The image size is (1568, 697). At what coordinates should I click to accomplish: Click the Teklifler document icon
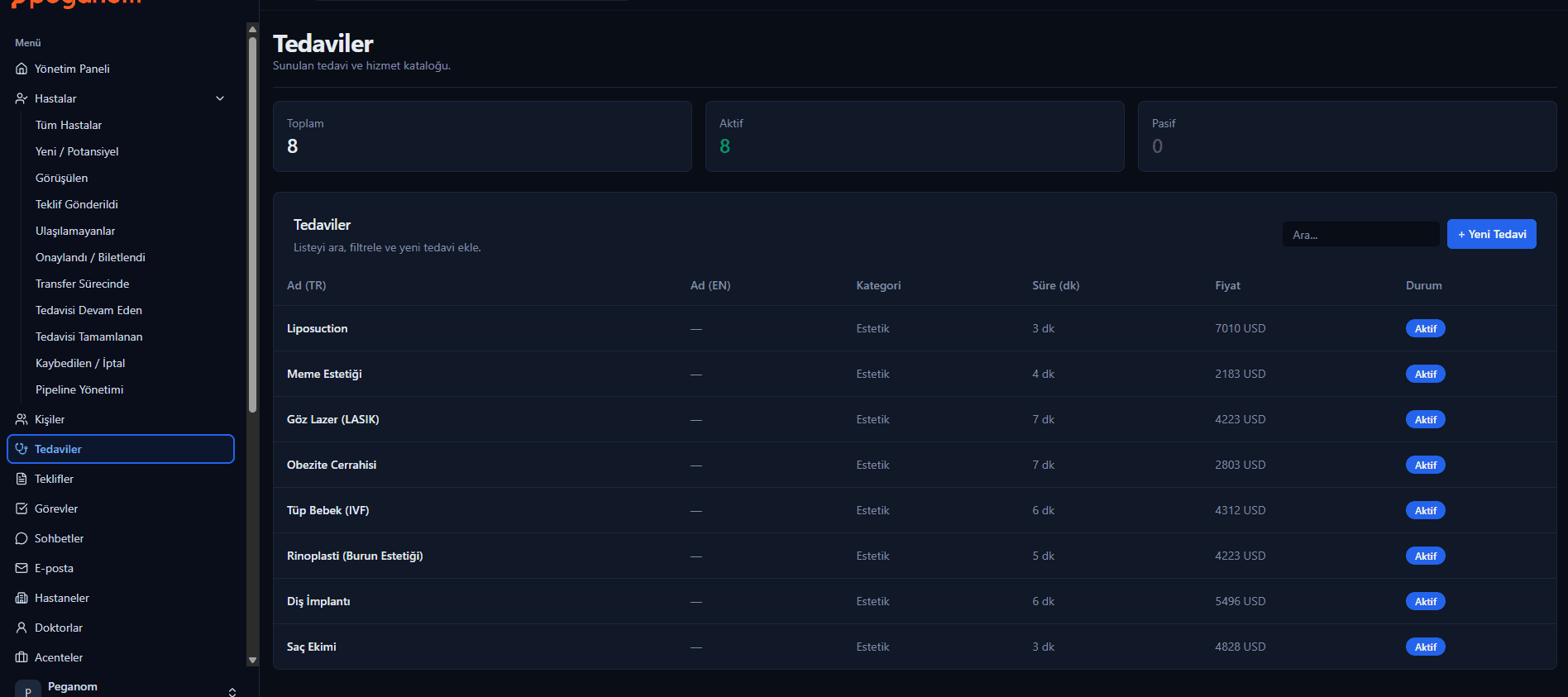click(22, 479)
